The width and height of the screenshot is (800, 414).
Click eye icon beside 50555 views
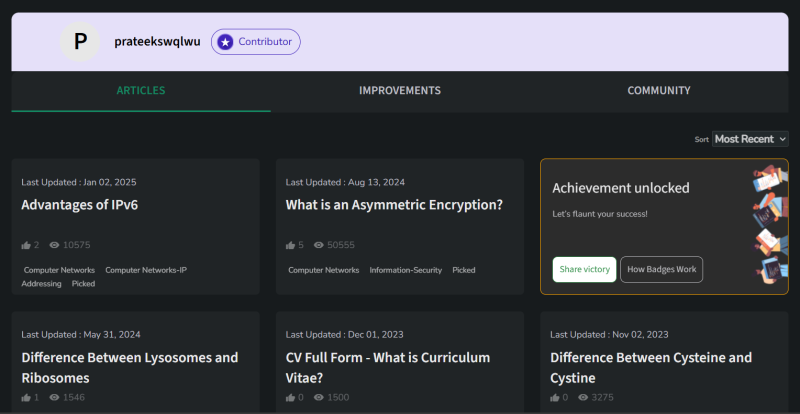tap(318, 245)
